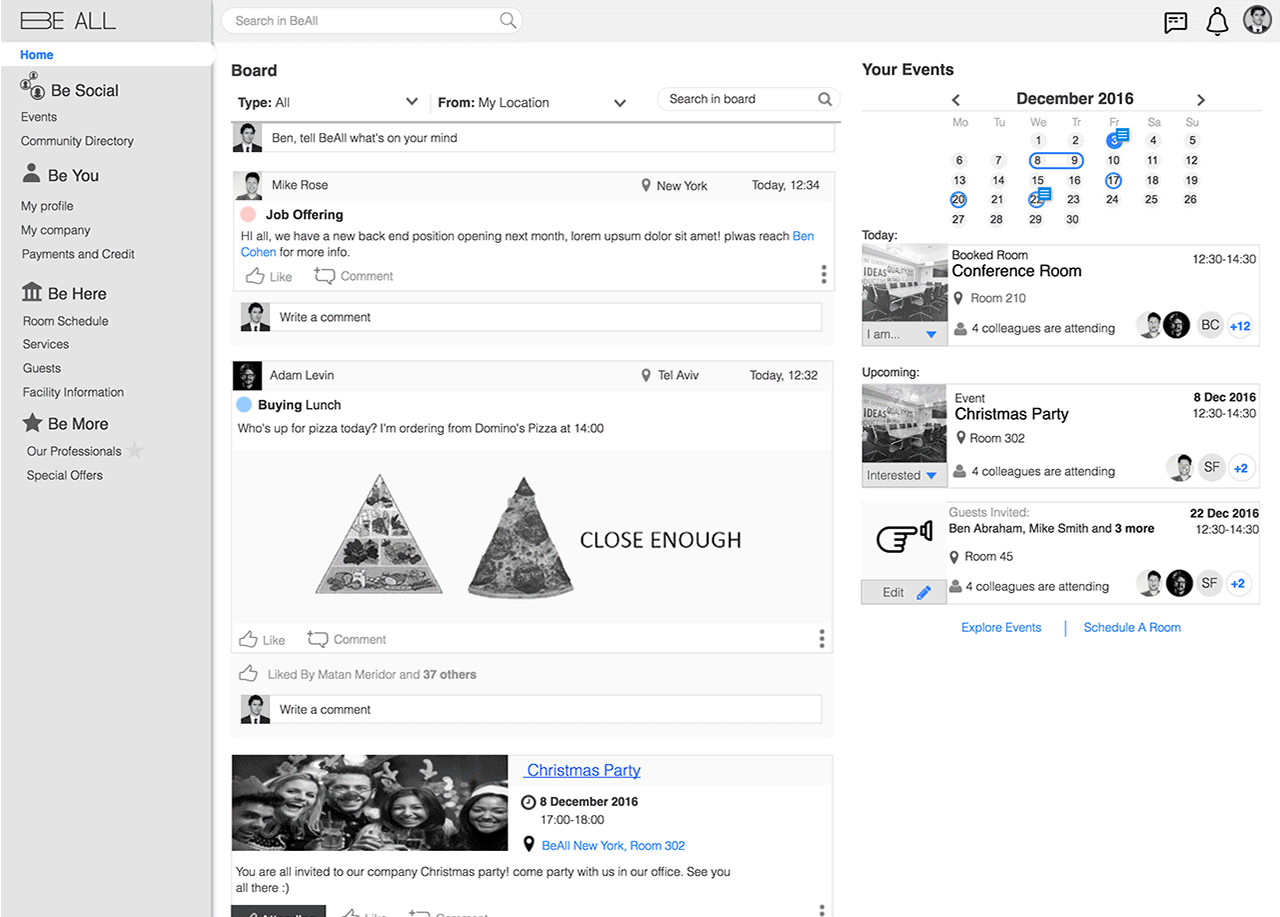Click the BE ALL logo
Viewport: 1280px width, 917px height.
[x=68, y=20]
